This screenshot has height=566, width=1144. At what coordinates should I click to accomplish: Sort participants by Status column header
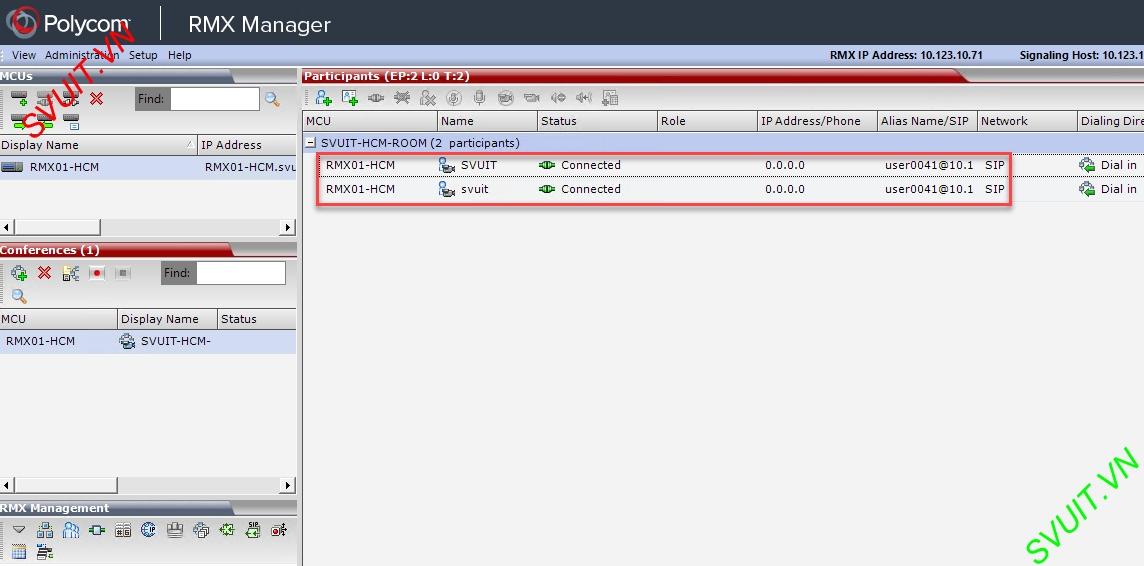[x=598, y=121]
